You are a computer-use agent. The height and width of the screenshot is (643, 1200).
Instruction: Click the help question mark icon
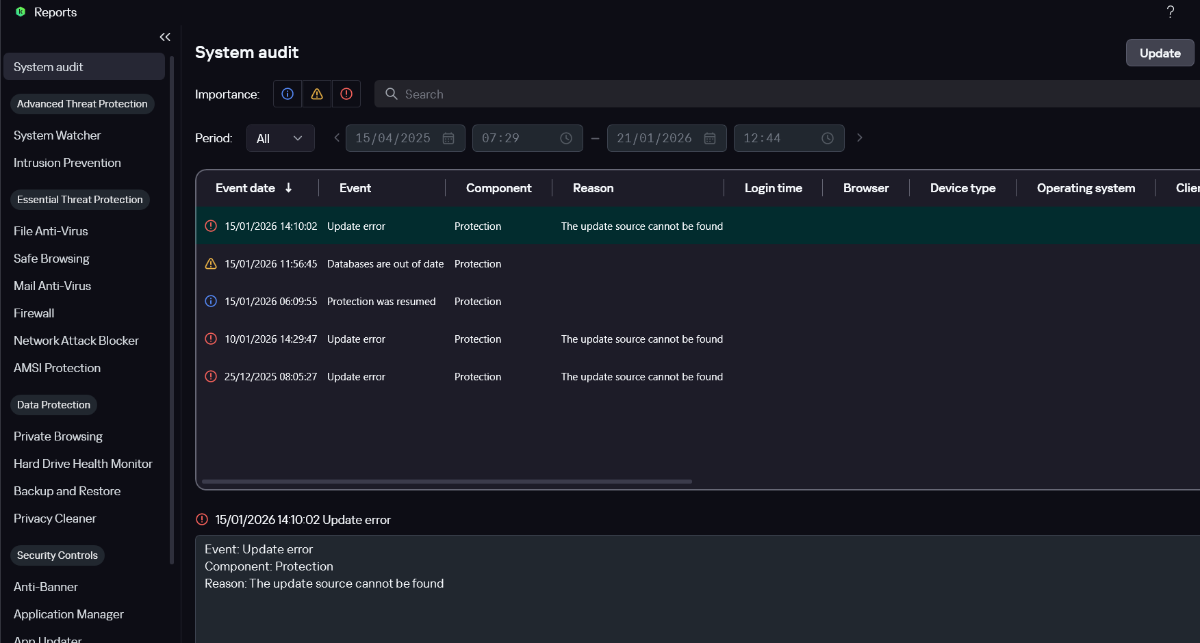1170,12
